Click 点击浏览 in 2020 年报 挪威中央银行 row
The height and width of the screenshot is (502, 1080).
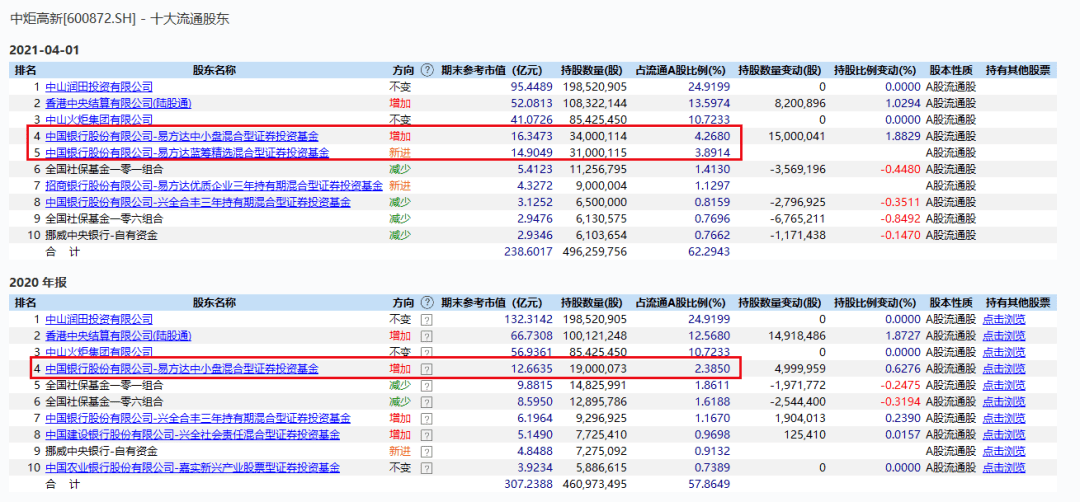(x=1004, y=452)
